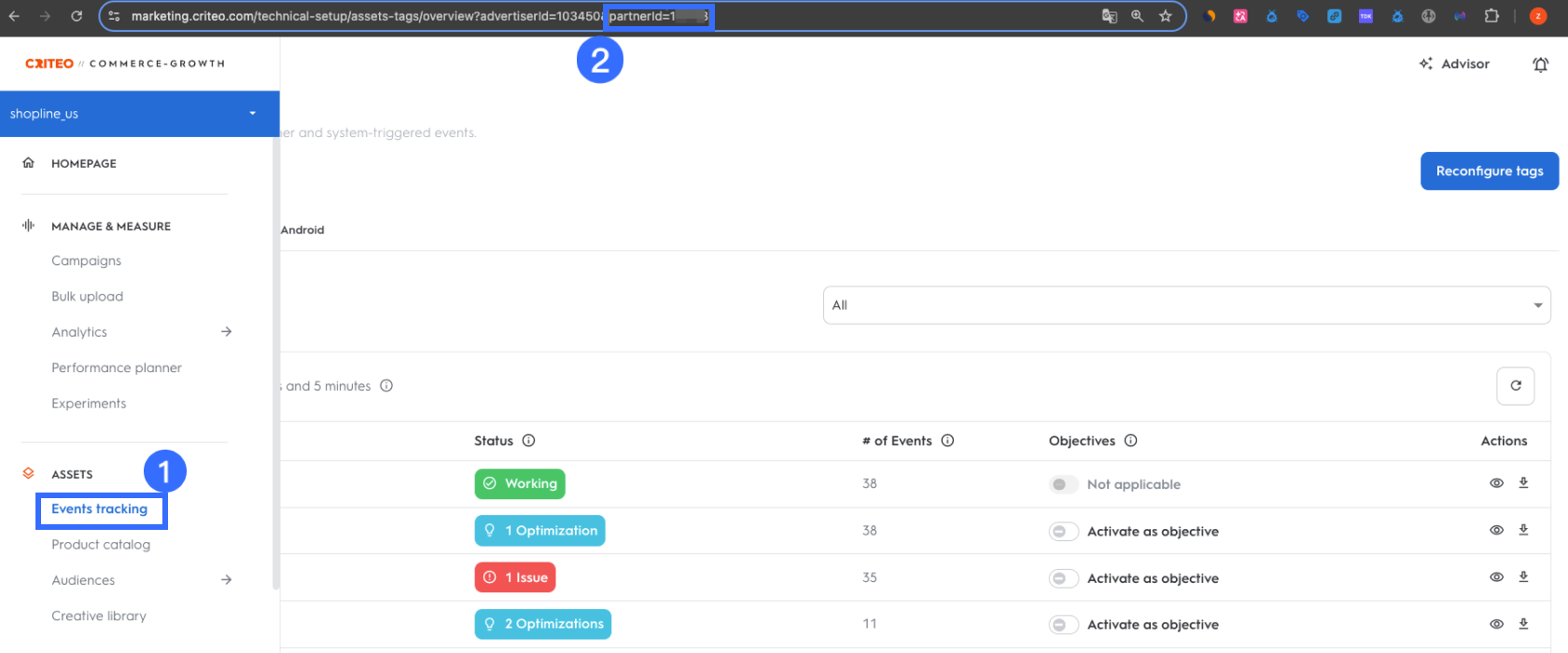Click the Criteo Commerce Growth logo

pyautogui.click(x=125, y=63)
